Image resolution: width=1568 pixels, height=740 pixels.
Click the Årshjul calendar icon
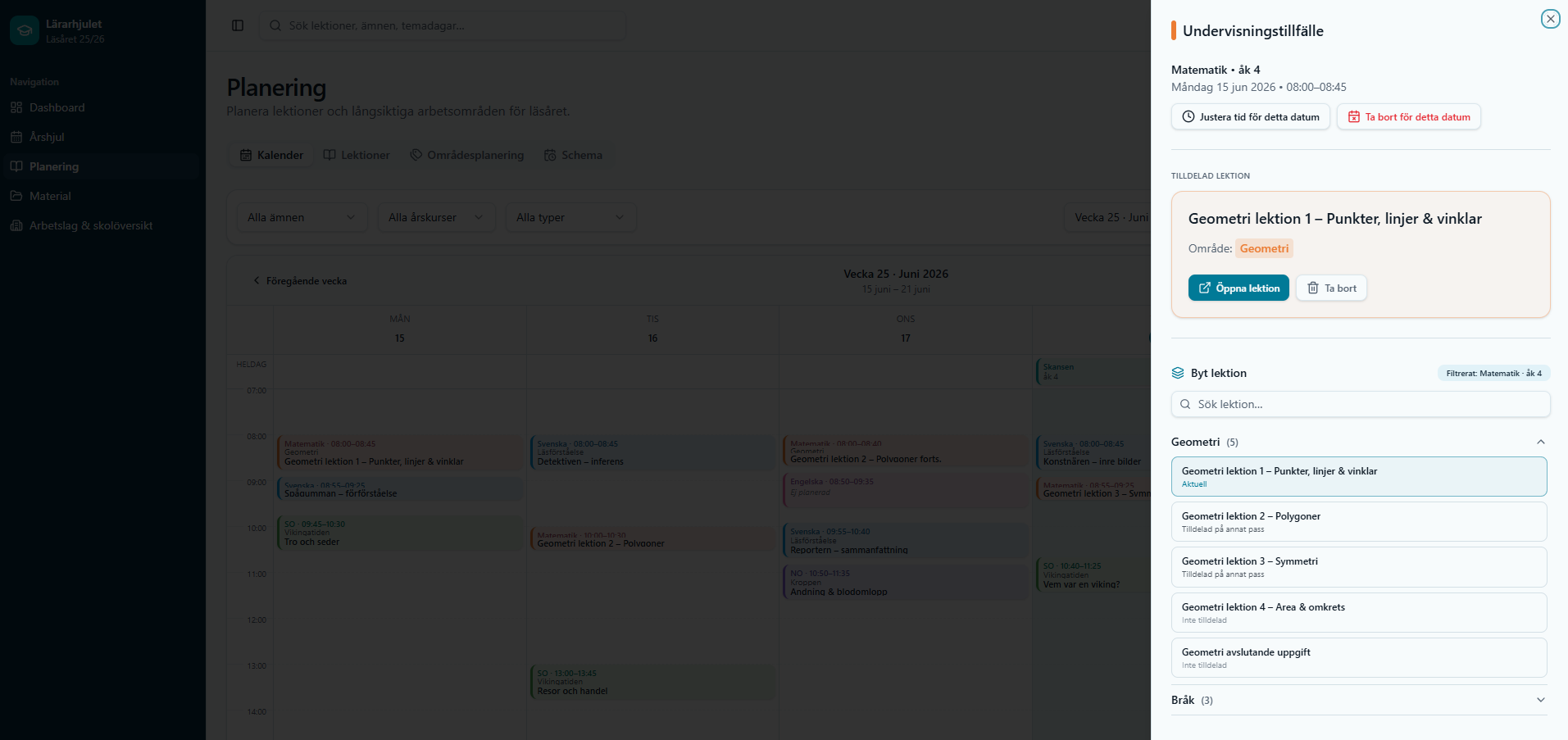16,137
